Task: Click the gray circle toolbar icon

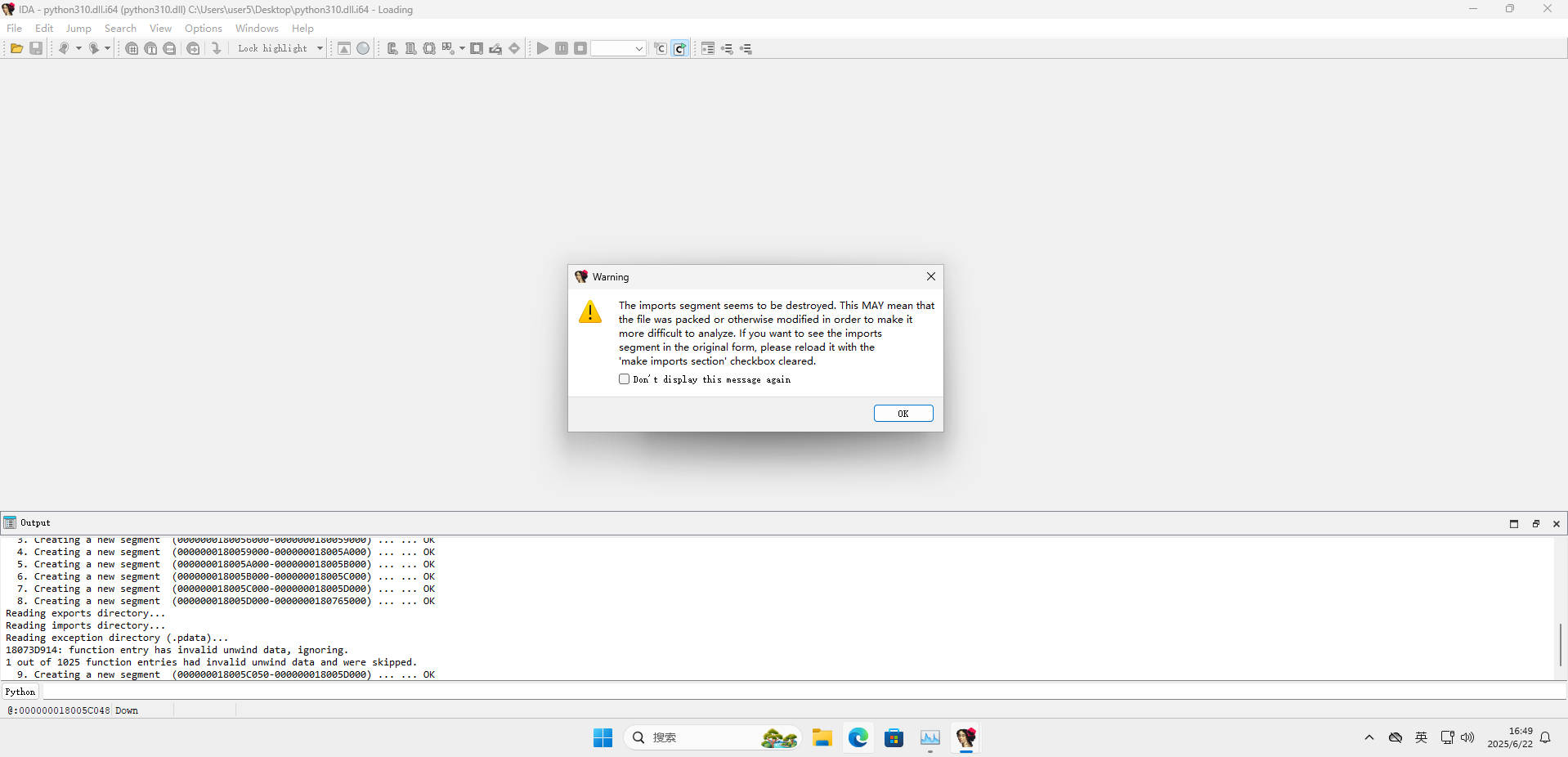Action: (x=363, y=48)
